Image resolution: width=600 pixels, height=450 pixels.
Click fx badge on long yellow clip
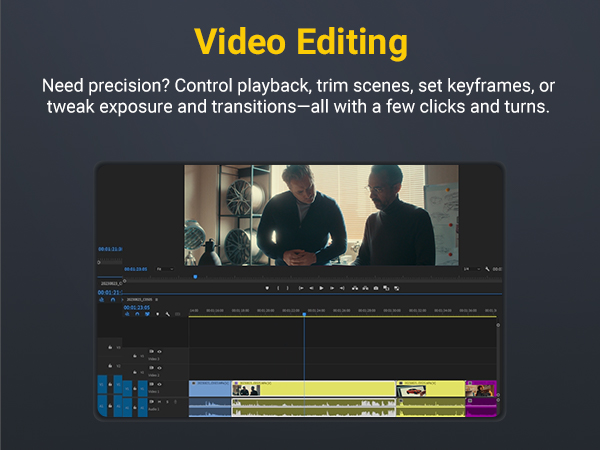click(x=236, y=383)
